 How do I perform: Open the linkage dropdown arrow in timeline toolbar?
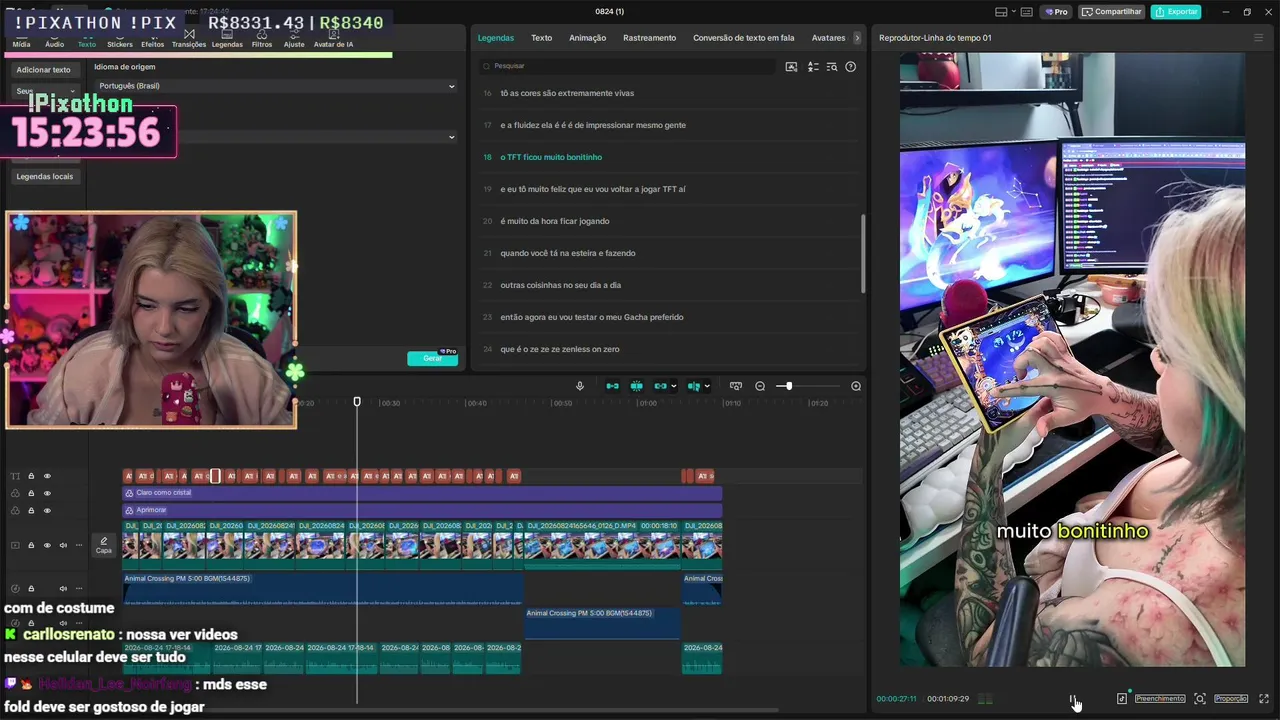click(x=674, y=386)
